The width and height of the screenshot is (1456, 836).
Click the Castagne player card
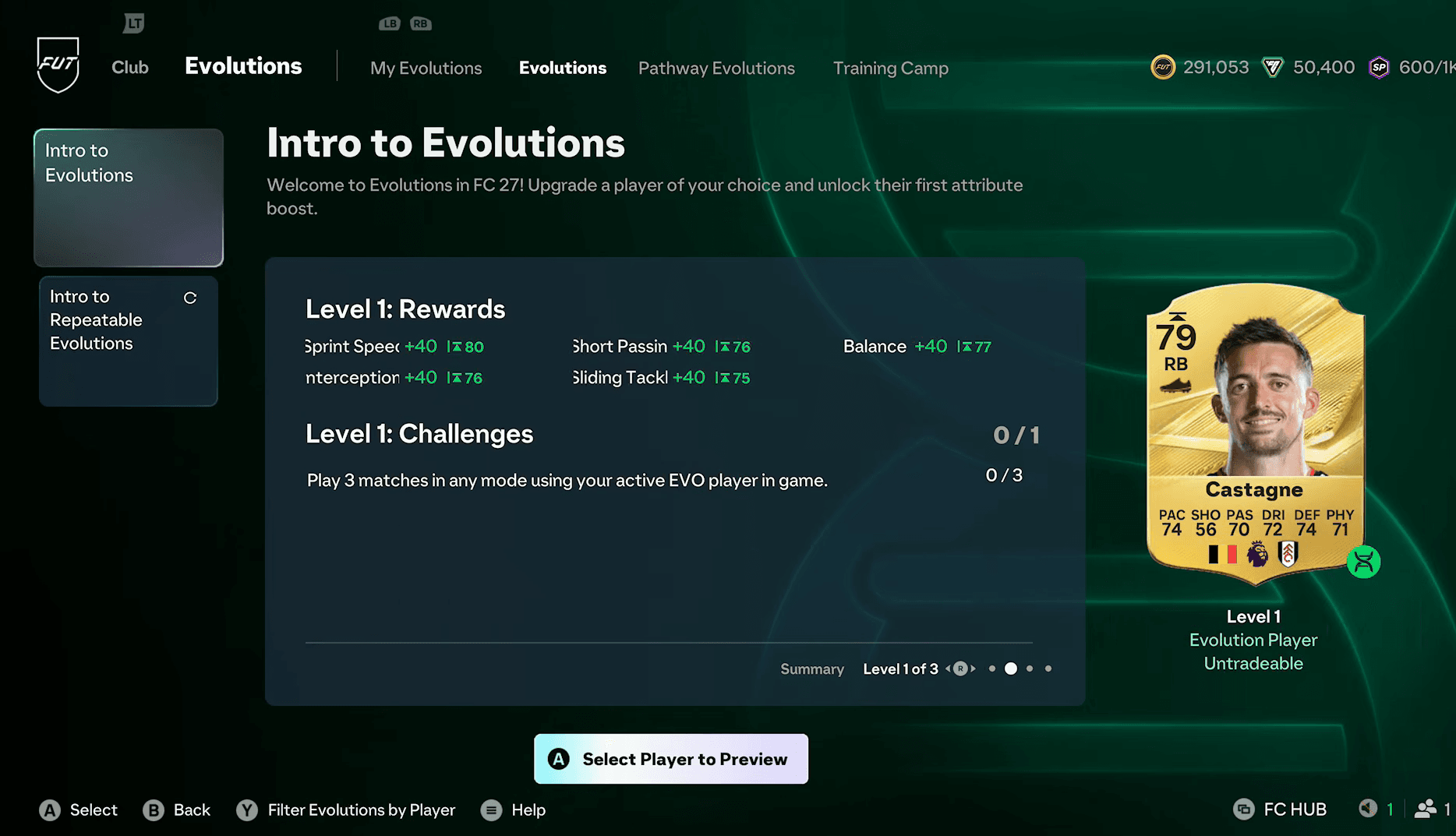pyautogui.click(x=1255, y=432)
